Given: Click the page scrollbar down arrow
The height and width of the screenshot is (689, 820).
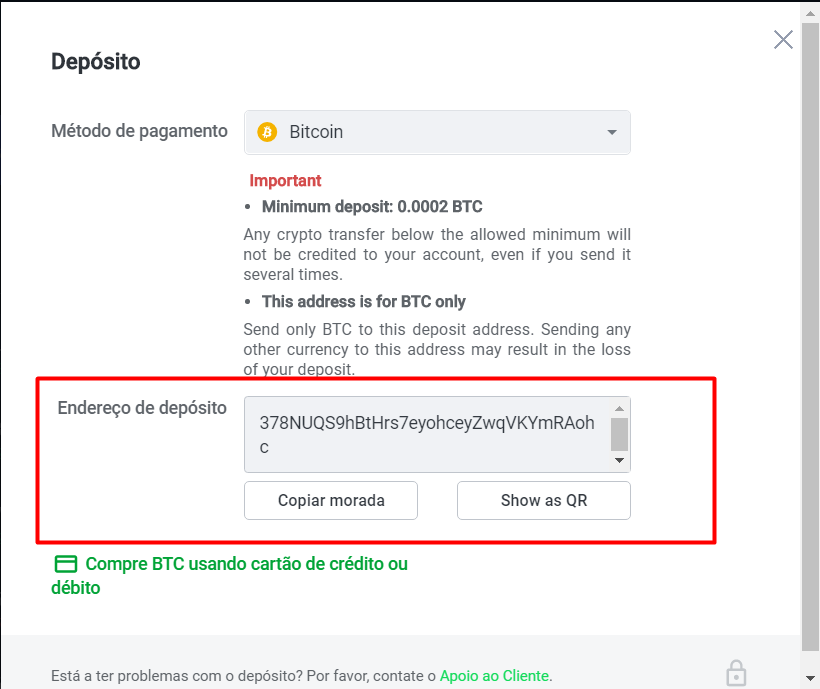Looking at the screenshot, I should click(x=810, y=678).
